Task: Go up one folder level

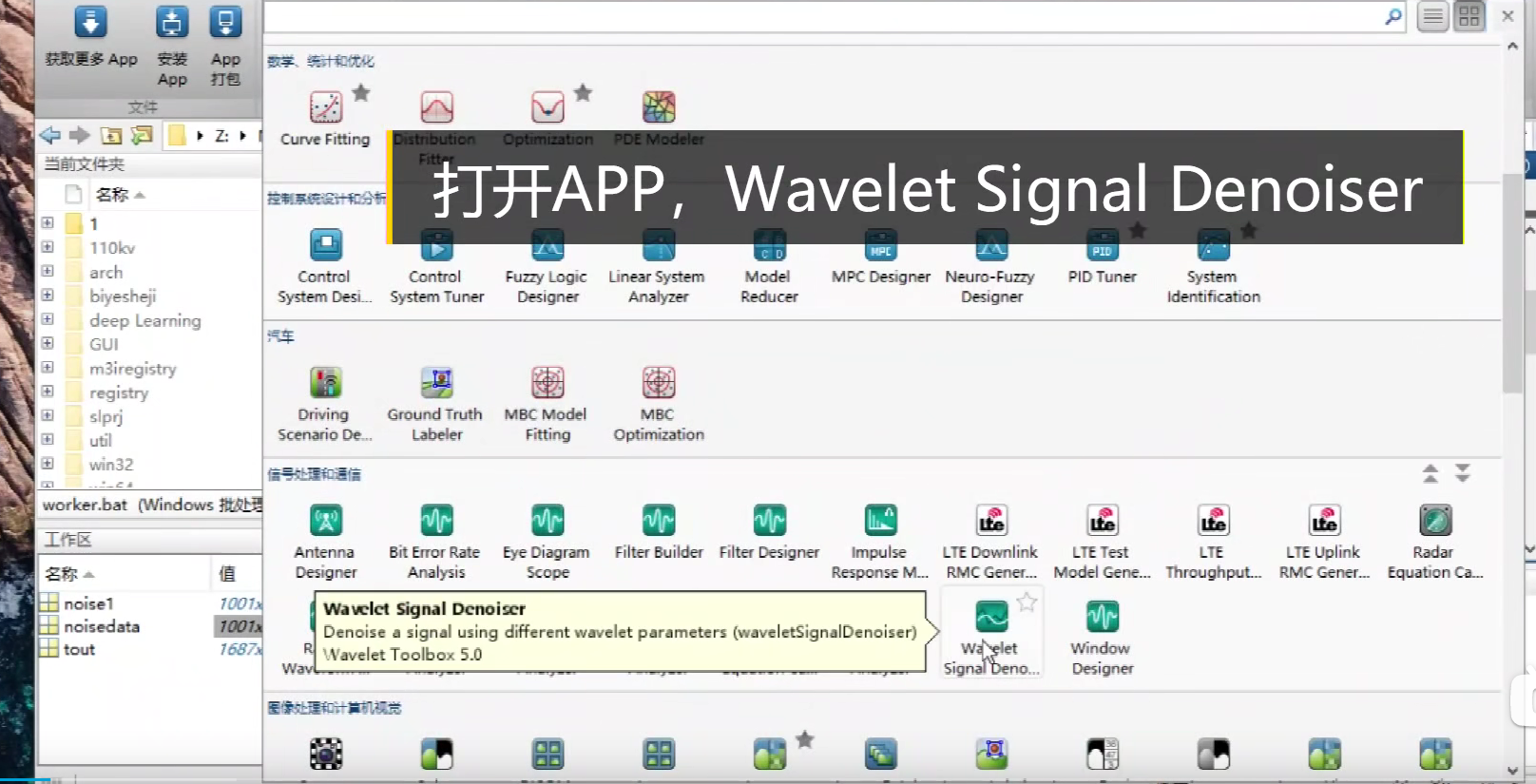Action: (111, 135)
